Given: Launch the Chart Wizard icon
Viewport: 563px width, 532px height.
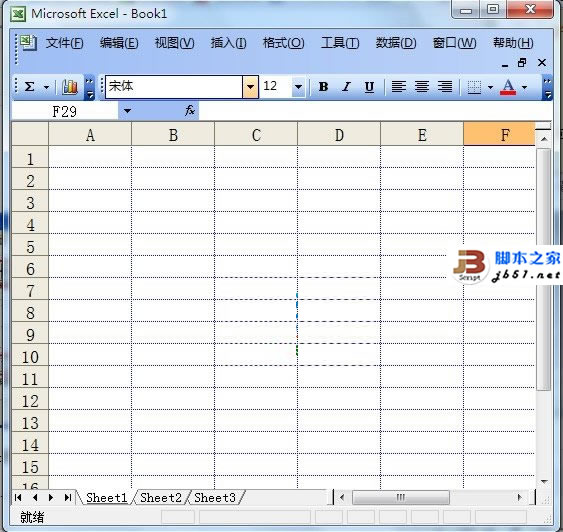Looking at the screenshot, I should click(70, 87).
